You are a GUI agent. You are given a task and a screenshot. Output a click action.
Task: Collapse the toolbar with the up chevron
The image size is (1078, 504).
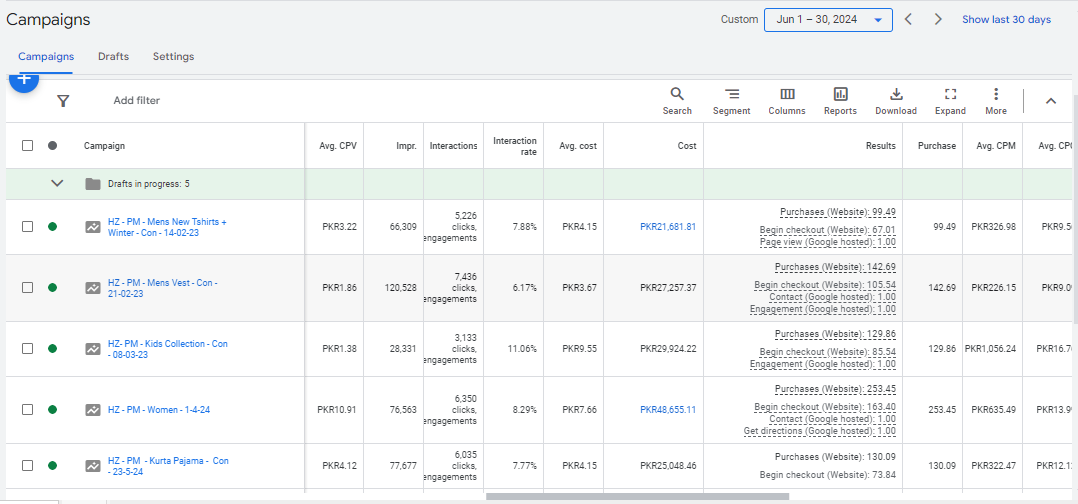click(x=1050, y=101)
